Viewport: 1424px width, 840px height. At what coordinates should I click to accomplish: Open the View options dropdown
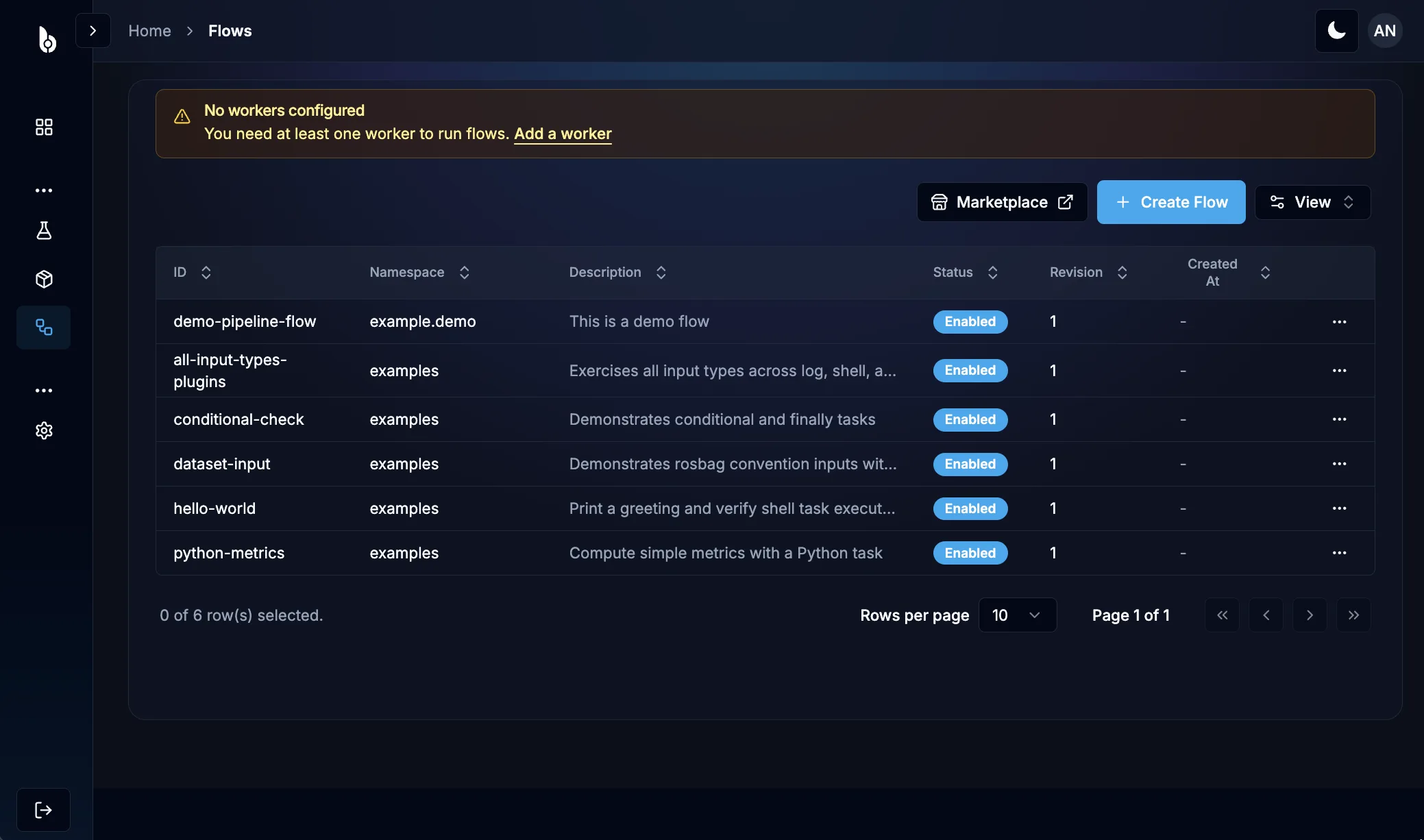click(1312, 202)
